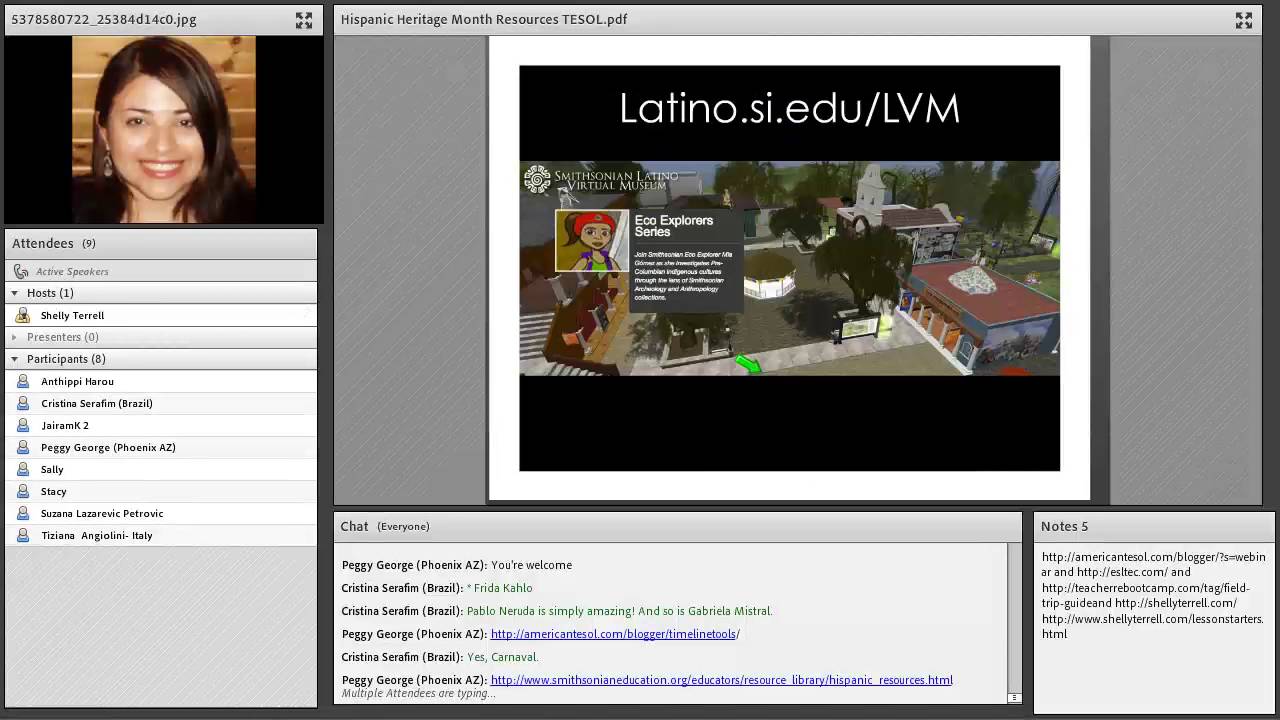Select attendee Anthippi Harou
The image size is (1280, 720).
(x=160, y=381)
